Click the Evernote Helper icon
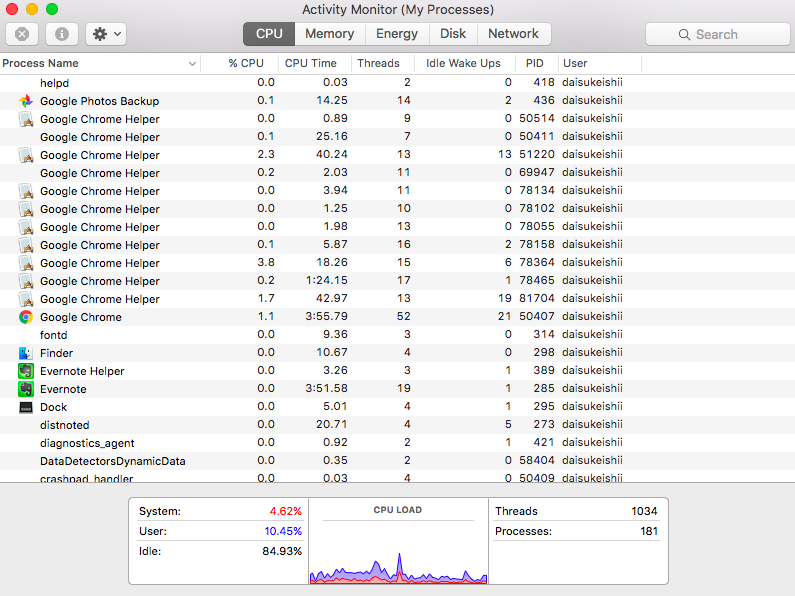This screenshot has height=596, width=795. (26, 371)
